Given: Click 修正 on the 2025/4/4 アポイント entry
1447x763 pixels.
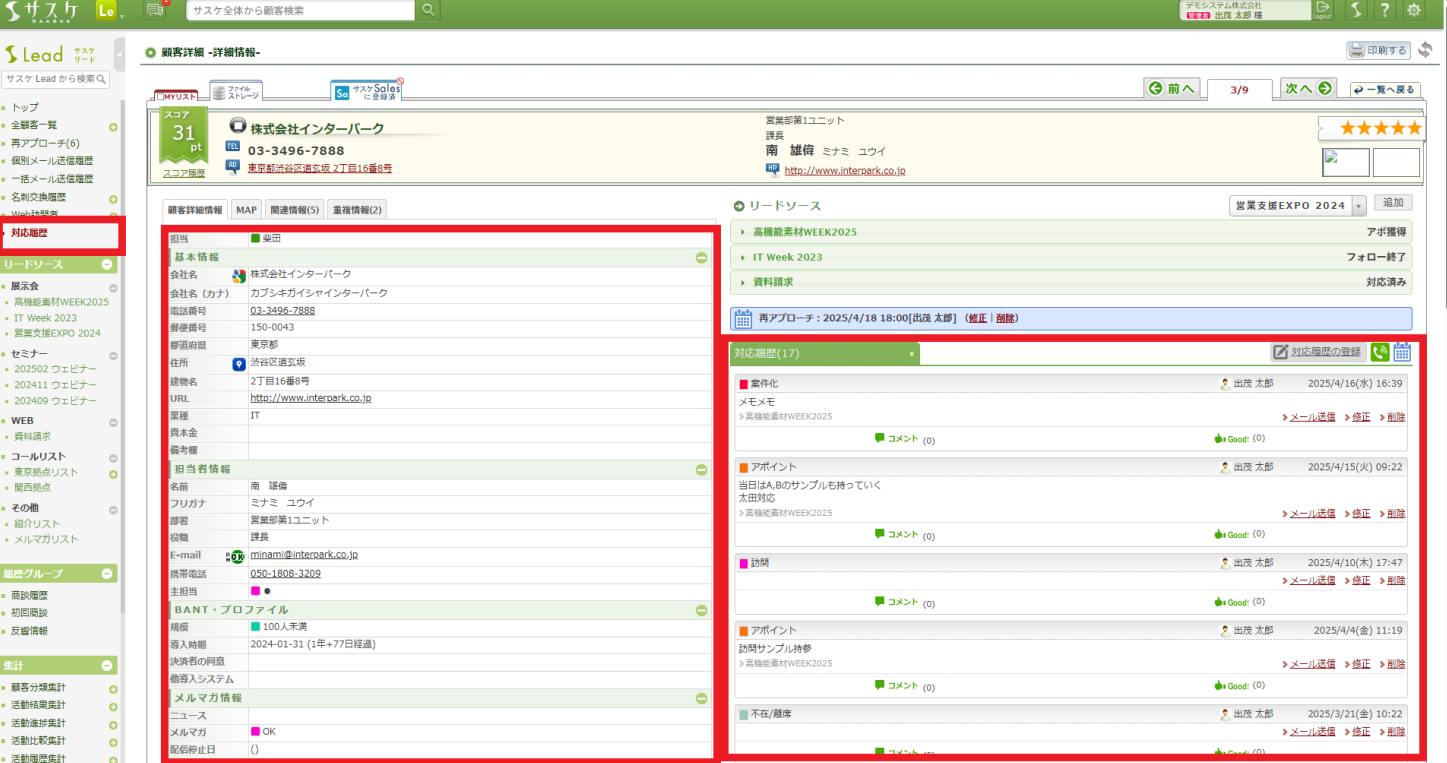Looking at the screenshot, I should point(1361,664).
